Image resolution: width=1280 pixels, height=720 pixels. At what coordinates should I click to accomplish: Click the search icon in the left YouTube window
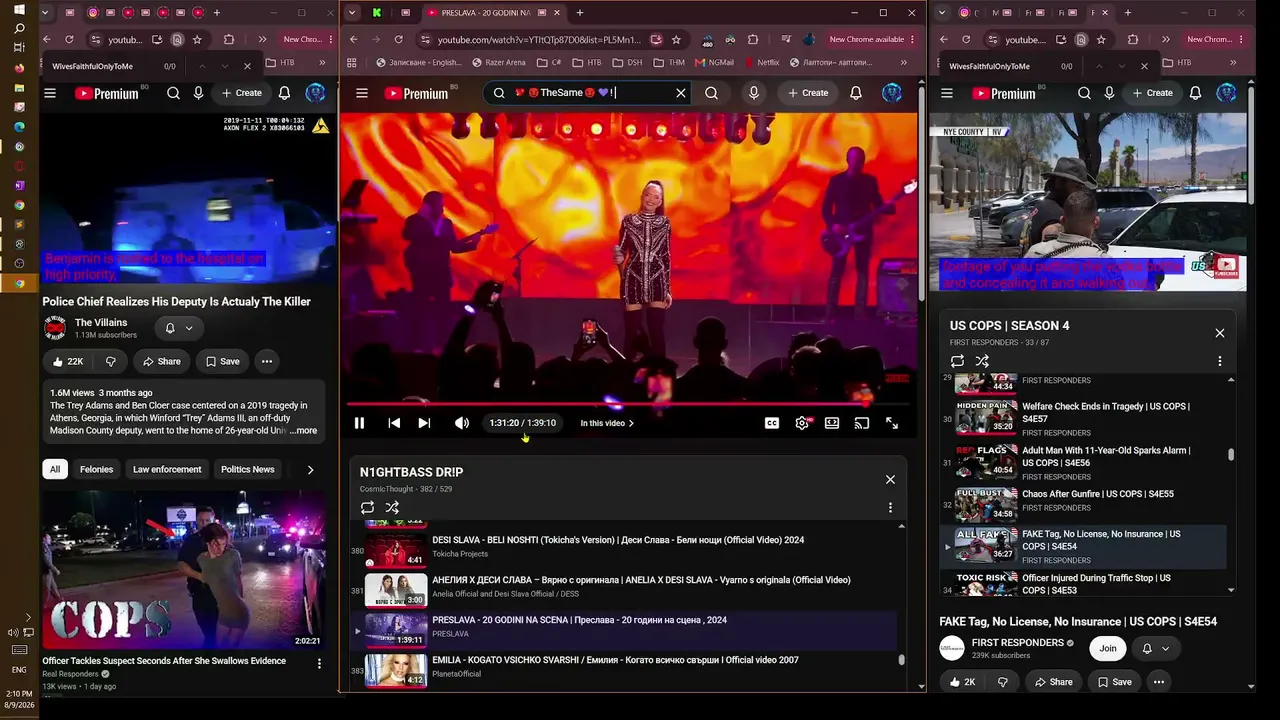coord(173,93)
